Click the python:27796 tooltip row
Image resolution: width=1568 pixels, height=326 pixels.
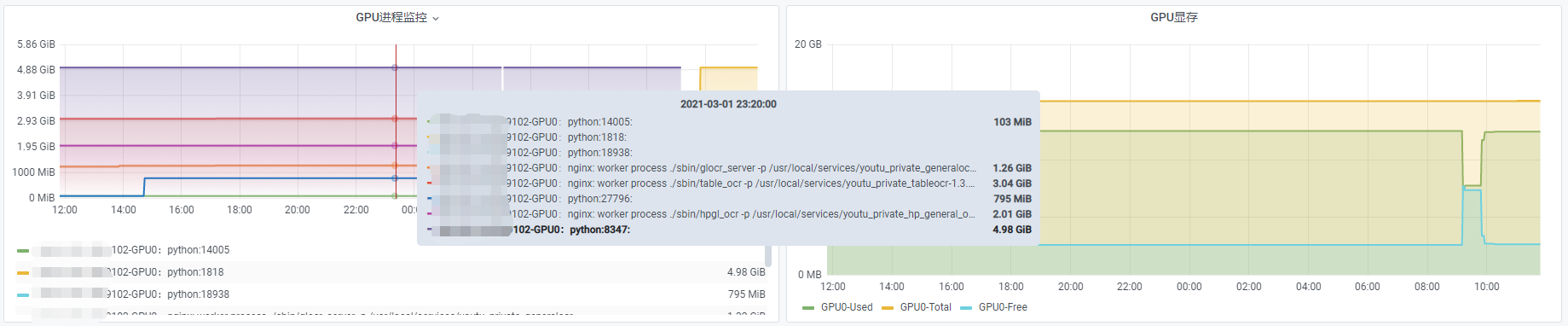tap(730, 199)
